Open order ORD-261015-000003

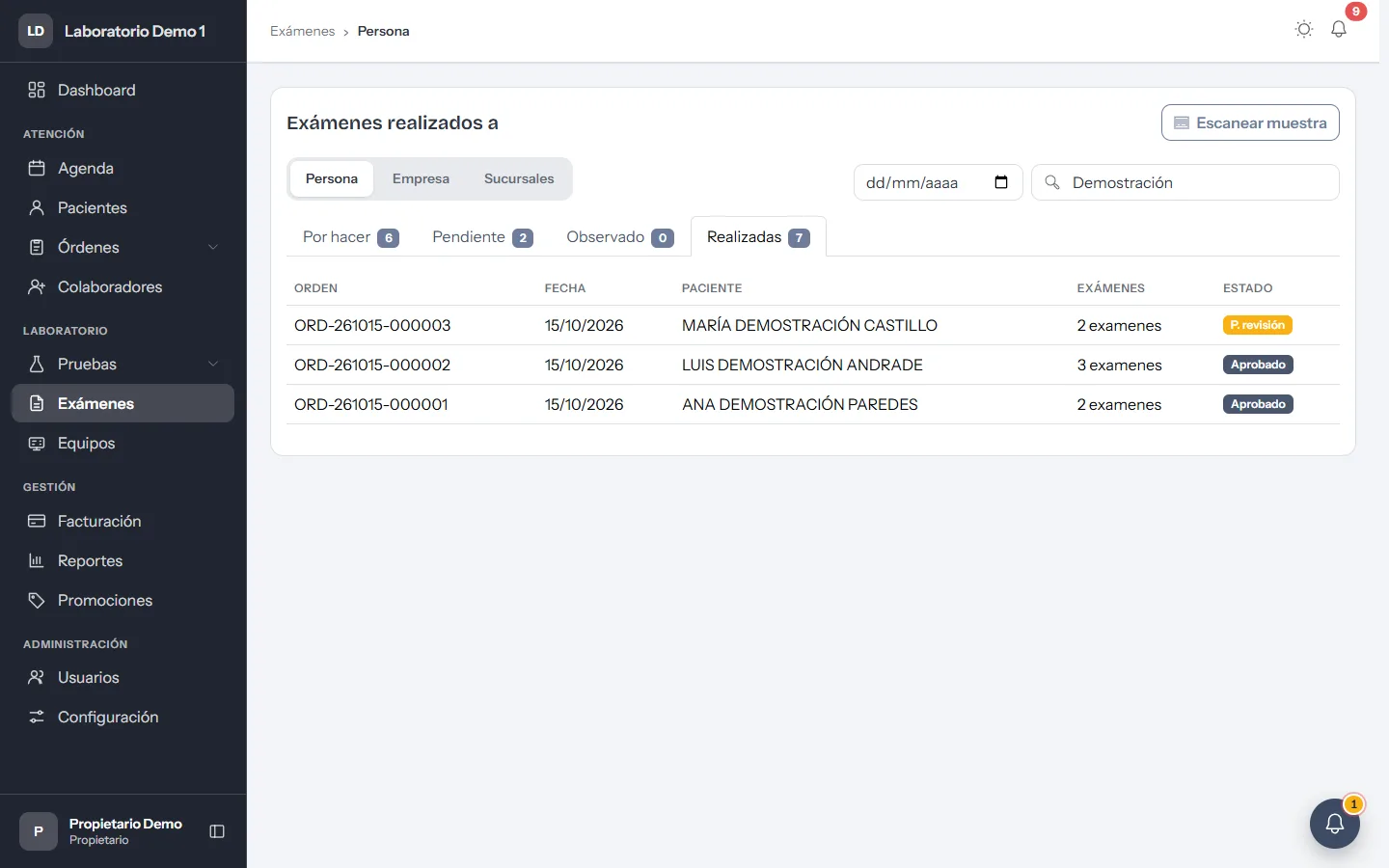(372, 325)
